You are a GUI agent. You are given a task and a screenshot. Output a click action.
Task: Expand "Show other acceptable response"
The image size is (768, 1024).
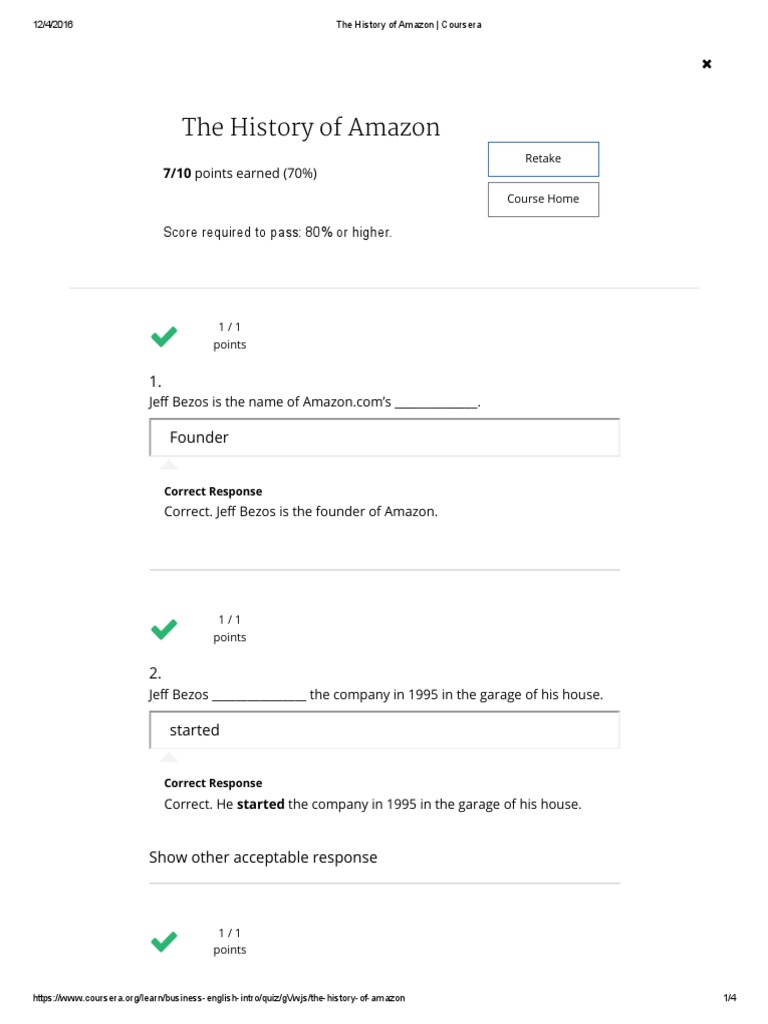[263, 857]
